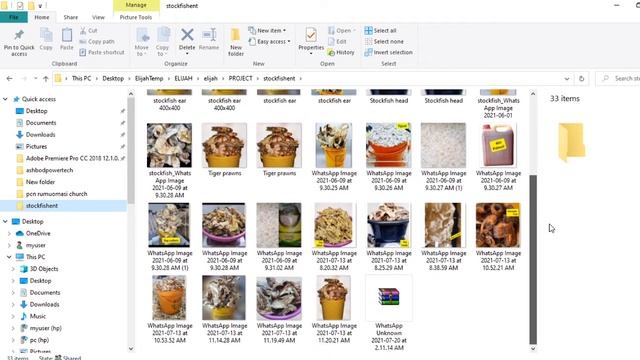Screen dimensions: 640x360
Task: Open OneDrive in navigation pane
Action: coord(38,233)
